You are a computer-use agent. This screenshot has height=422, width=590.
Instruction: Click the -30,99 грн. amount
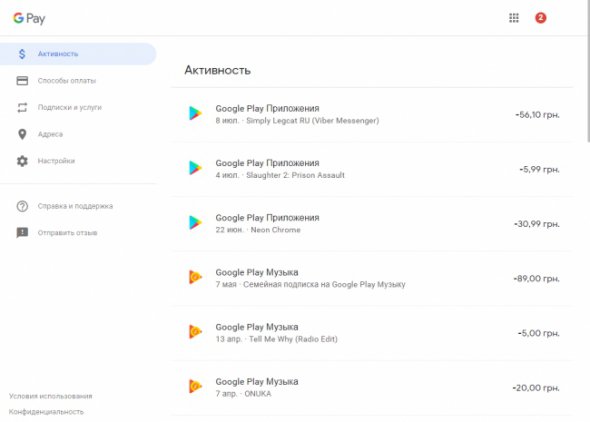pyautogui.click(x=537, y=224)
